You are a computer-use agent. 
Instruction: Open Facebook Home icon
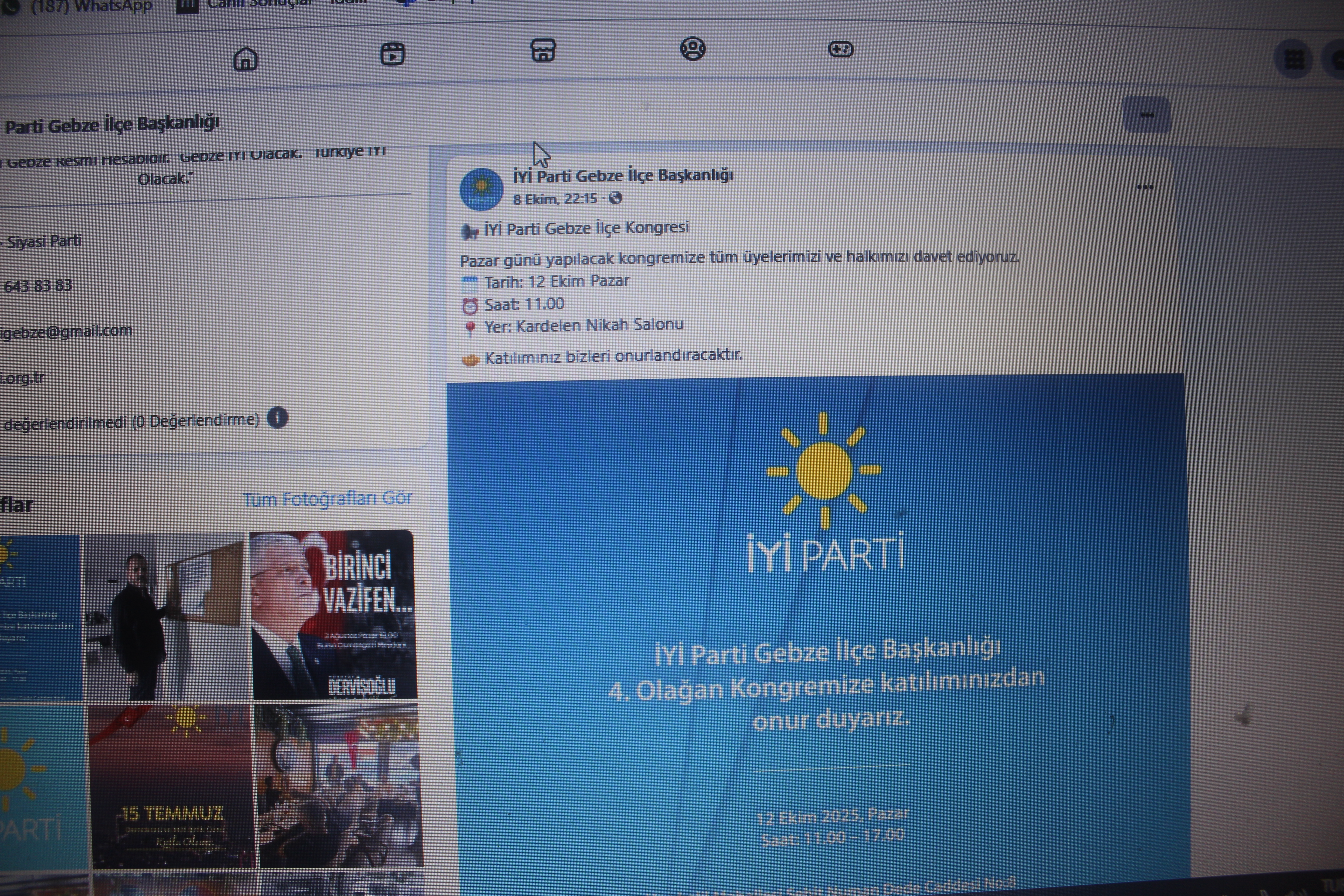click(x=246, y=59)
